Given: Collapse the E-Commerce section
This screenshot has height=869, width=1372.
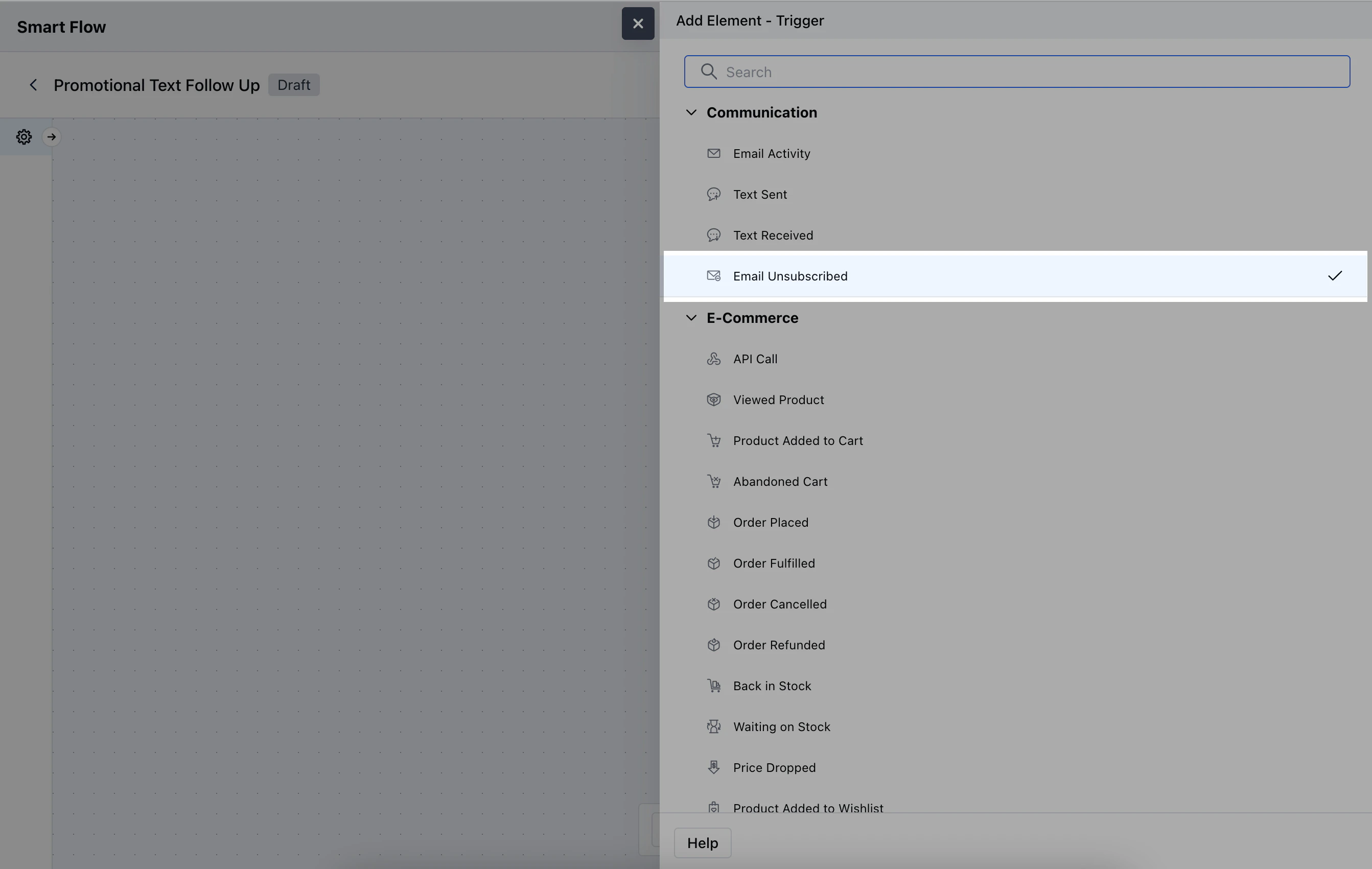Looking at the screenshot, I should 690,318.
